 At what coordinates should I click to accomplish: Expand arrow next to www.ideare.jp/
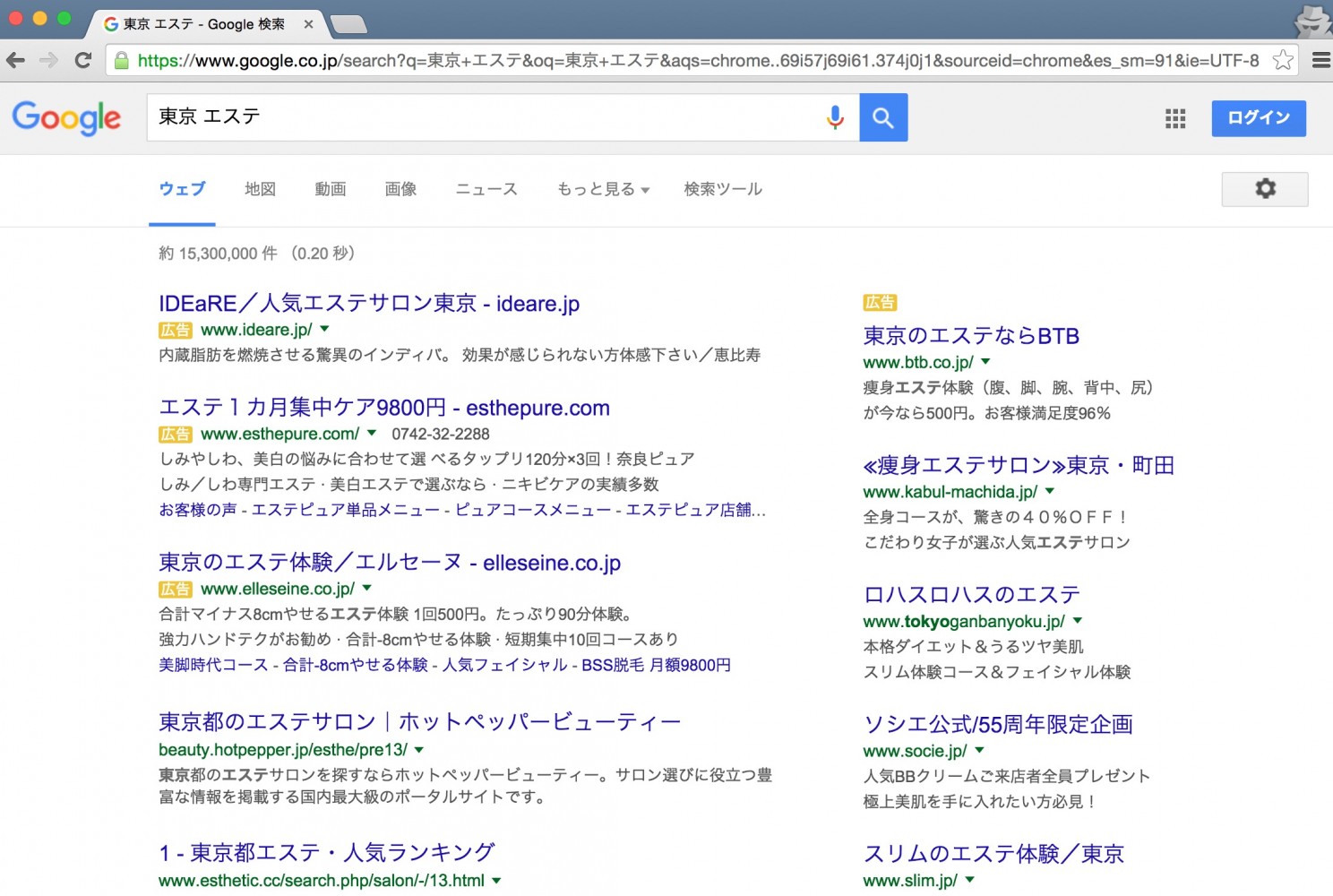coord(324,329)
